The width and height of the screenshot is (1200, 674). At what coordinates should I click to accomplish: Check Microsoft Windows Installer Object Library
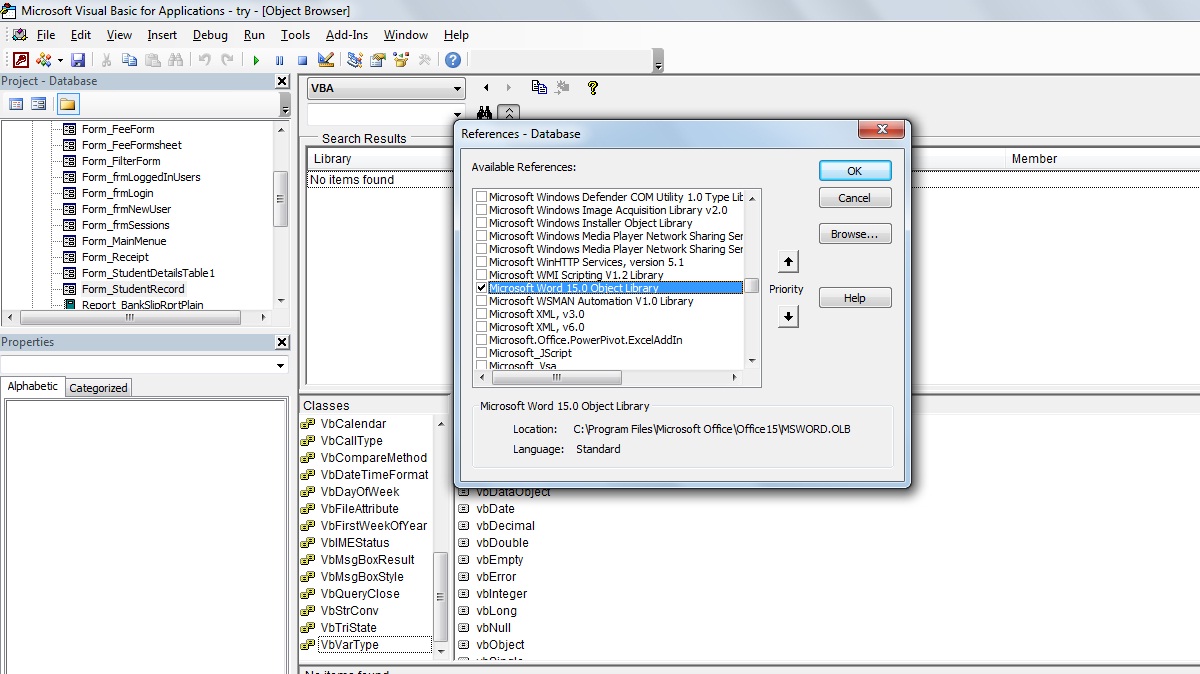pyautogui.click(x=482, y=223)
